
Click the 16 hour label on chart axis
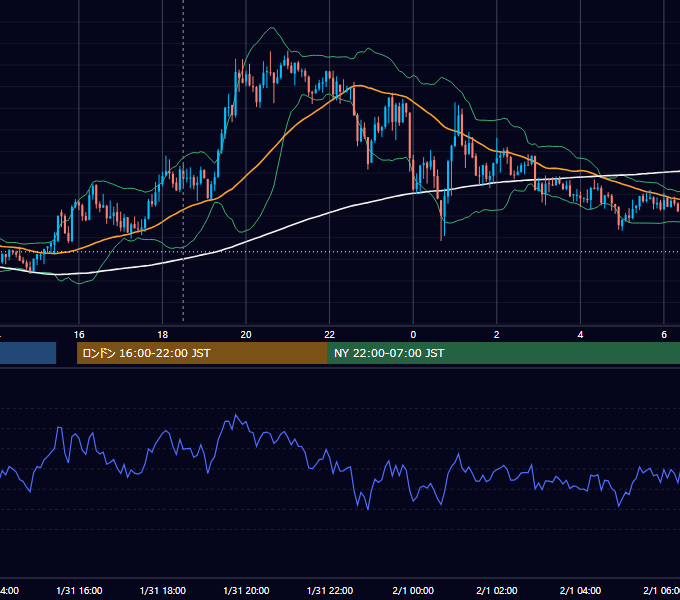[79, 335]
